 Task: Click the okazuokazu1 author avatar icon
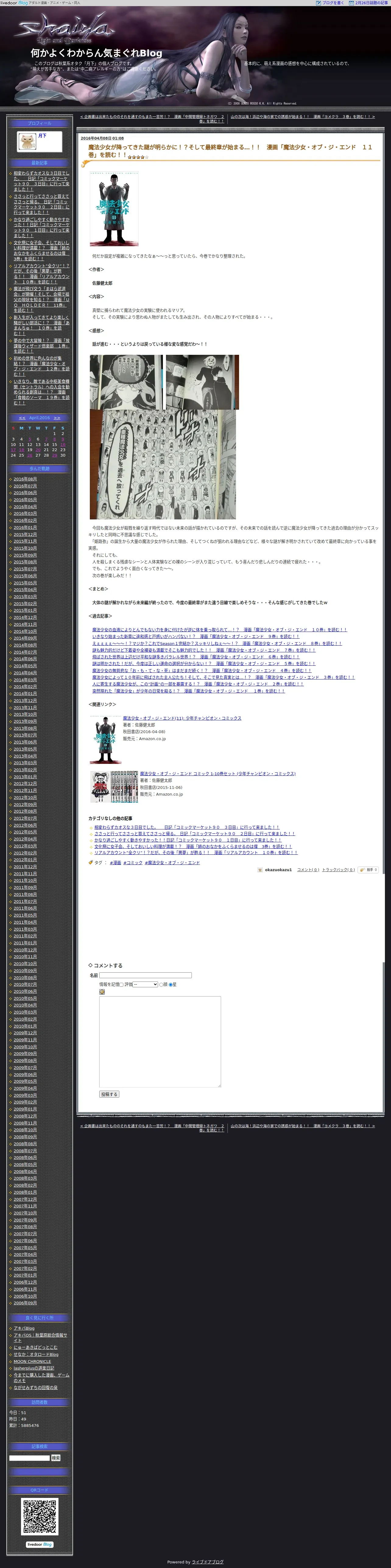pos(260,870)
